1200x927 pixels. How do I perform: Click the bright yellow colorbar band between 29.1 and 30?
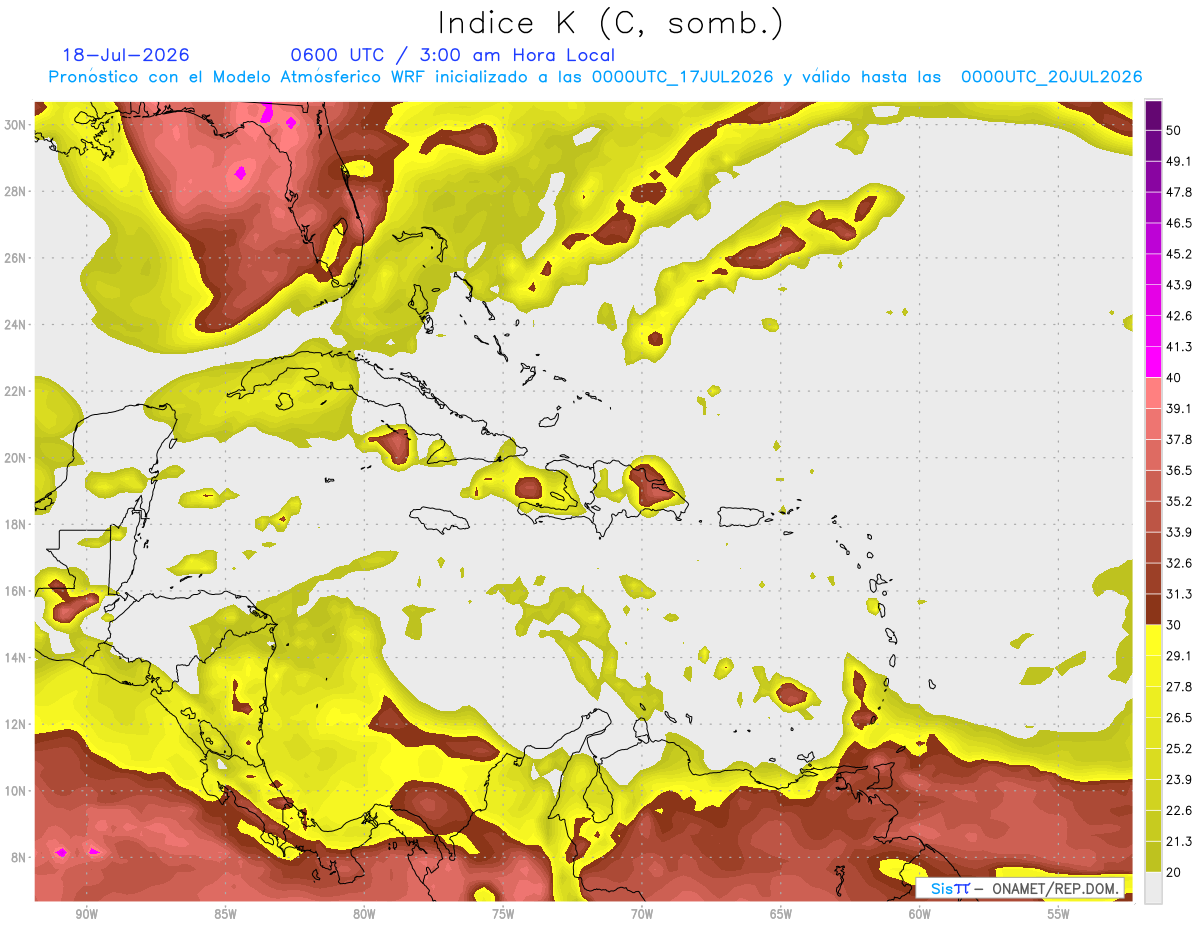coord(1154,641)
